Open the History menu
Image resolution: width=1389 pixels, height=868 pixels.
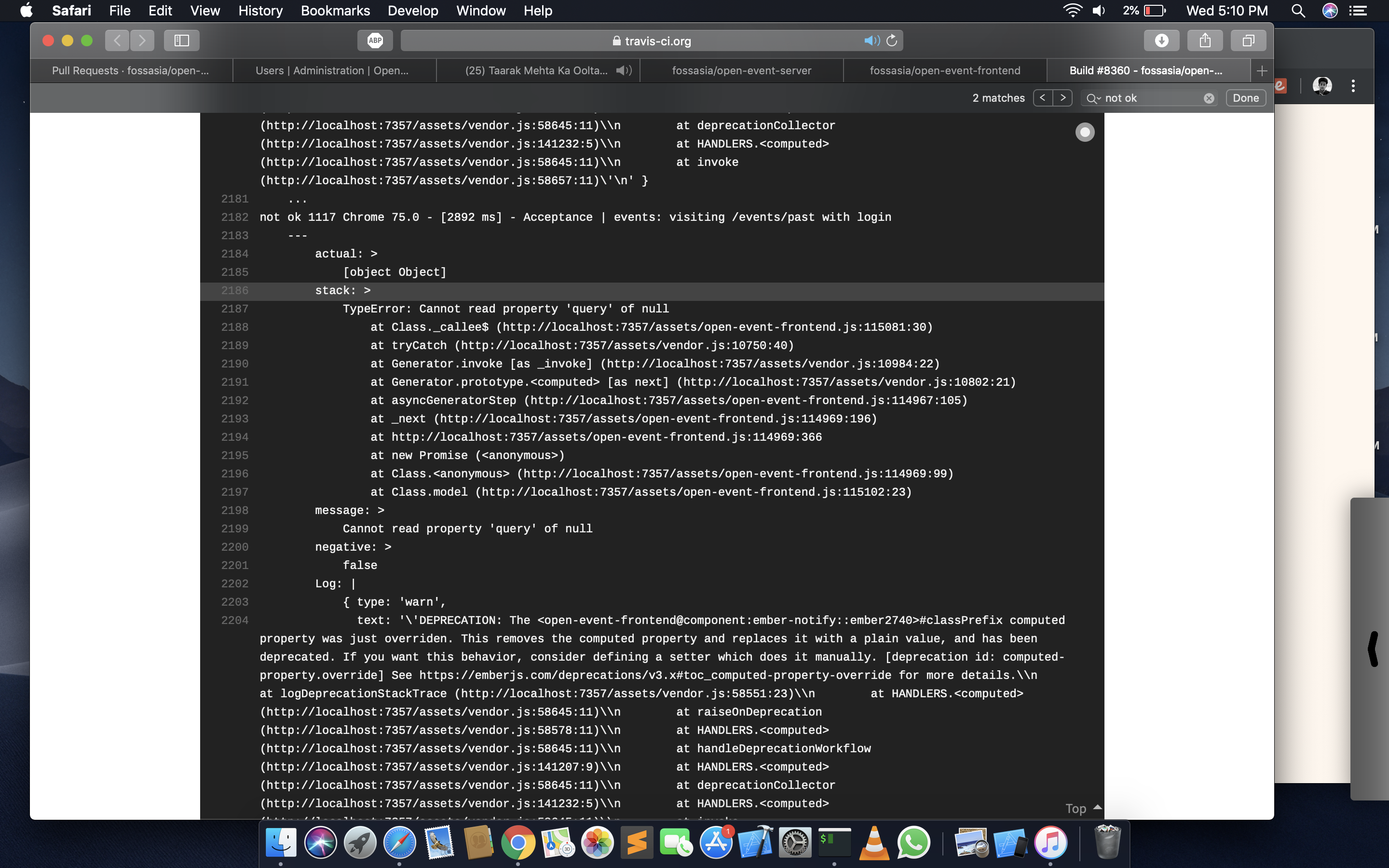coord(260,10)
